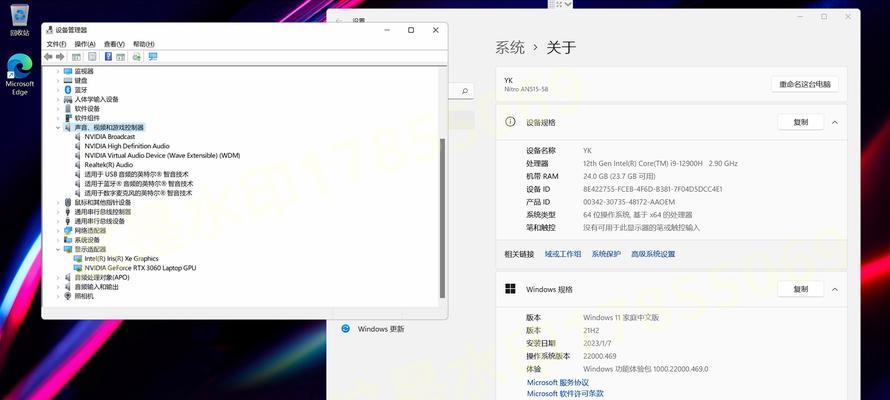
Task: Click the Settings search input field
Action: pyautogui.click(x=460, y=91)
